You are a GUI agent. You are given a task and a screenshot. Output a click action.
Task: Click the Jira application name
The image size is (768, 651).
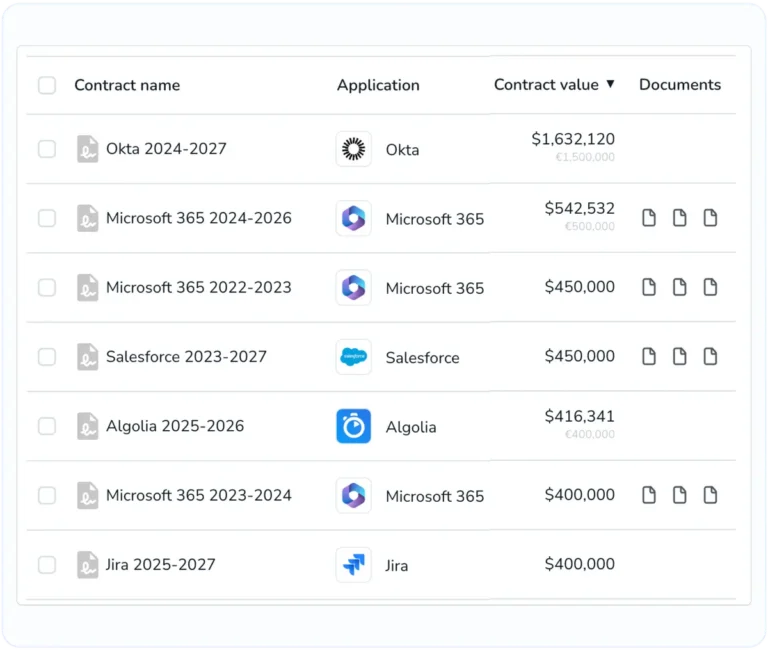(397, 566)
